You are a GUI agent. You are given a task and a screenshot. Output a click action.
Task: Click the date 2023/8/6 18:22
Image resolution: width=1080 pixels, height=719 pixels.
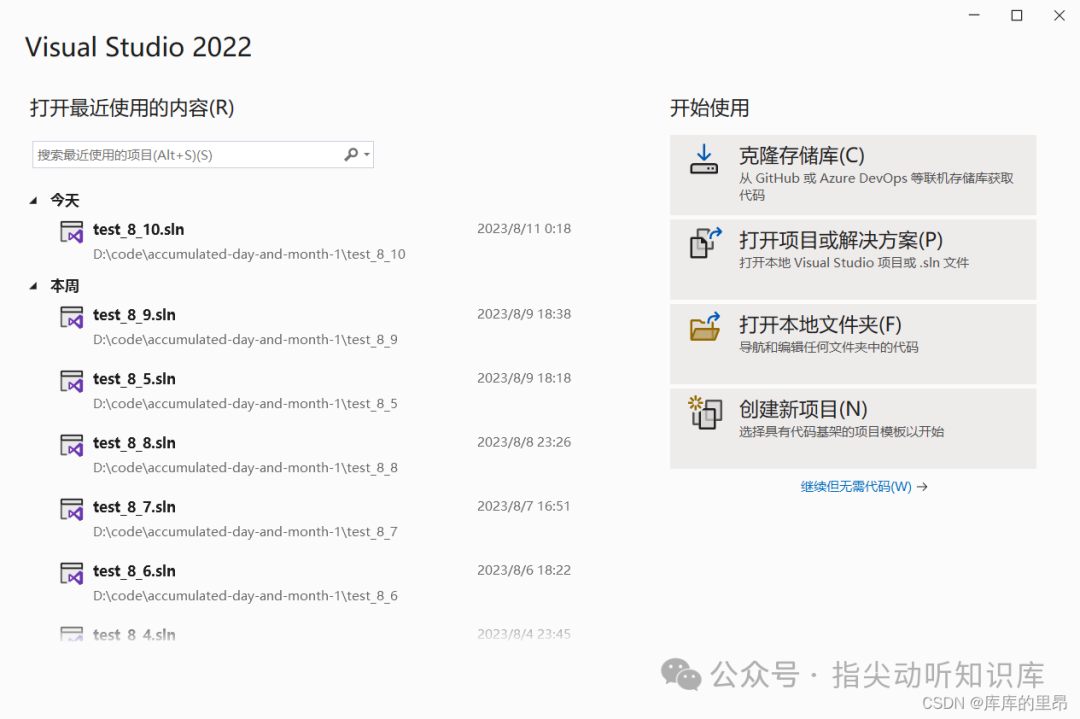(x=524, y=570)
